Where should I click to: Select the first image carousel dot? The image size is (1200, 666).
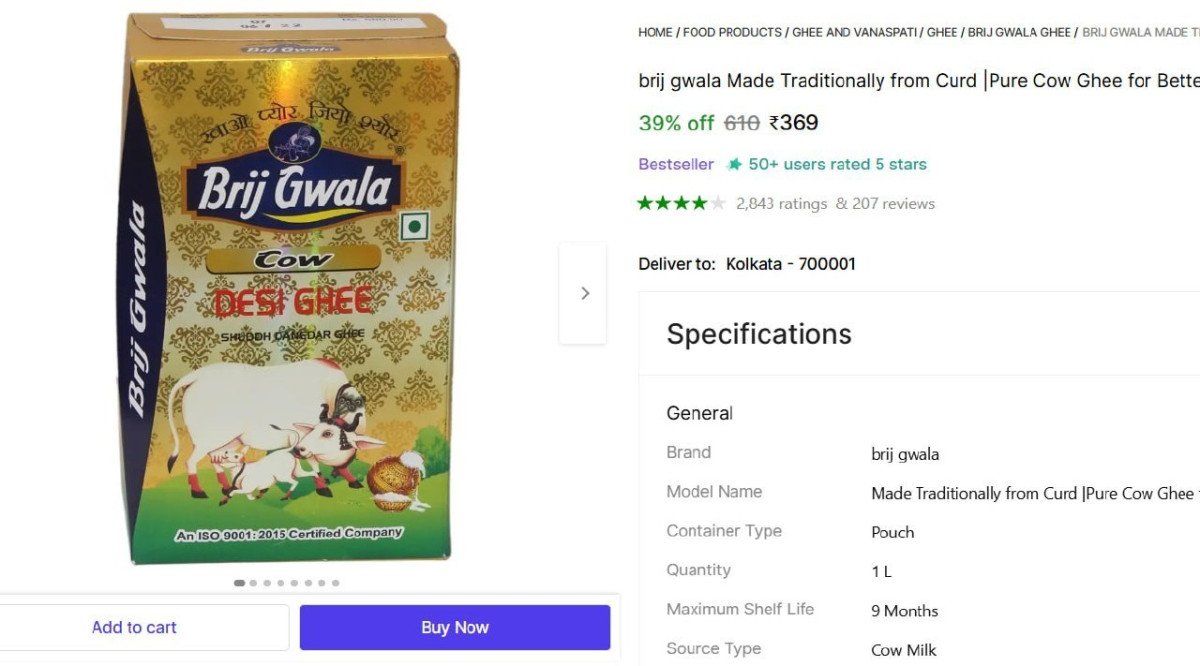(239, 583)
